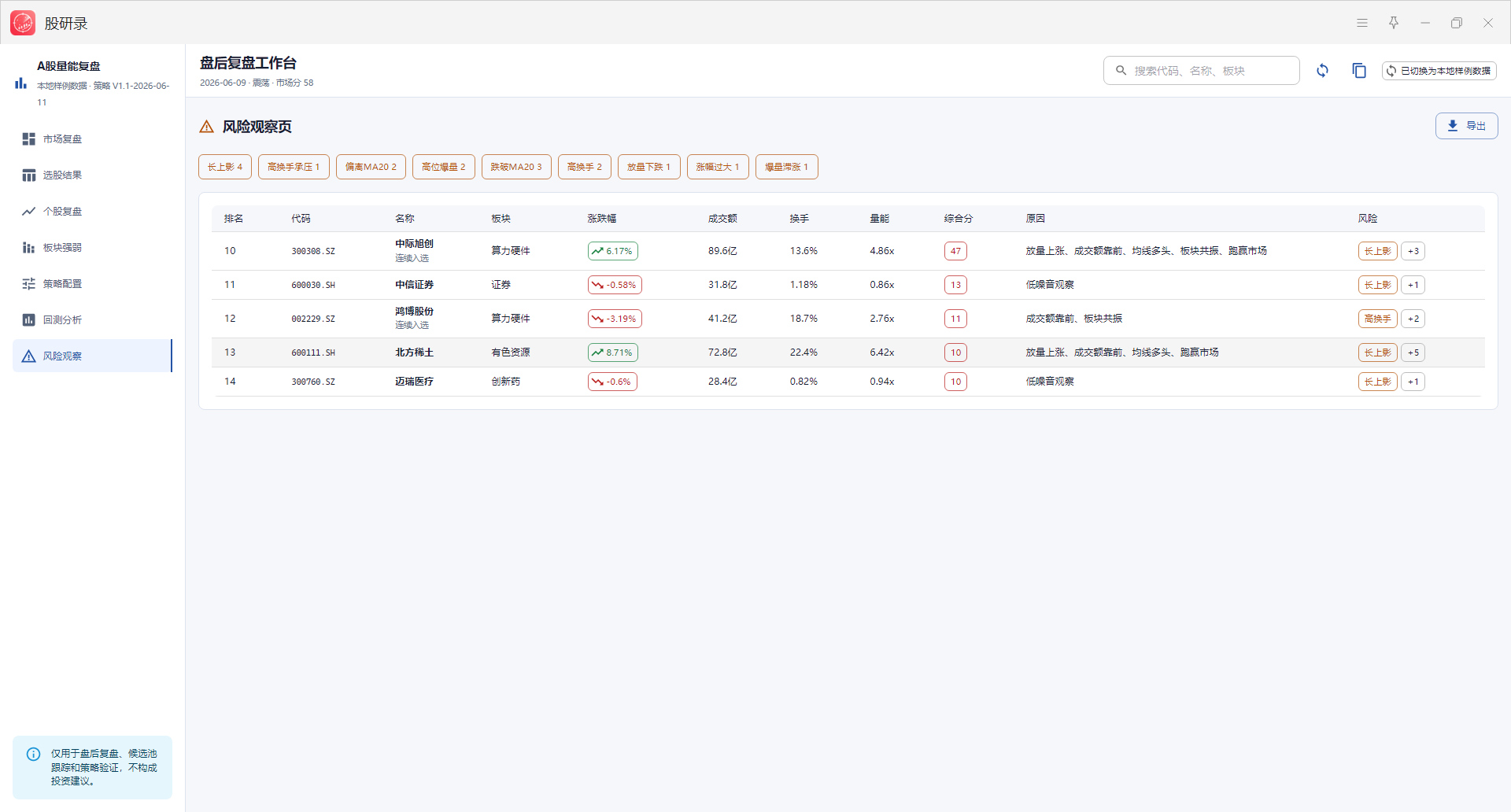This screenshot has width=1511, height=812.
Task: Click 长上影 tag in 北方稀土 row
Action: [x=1378, y=352]
